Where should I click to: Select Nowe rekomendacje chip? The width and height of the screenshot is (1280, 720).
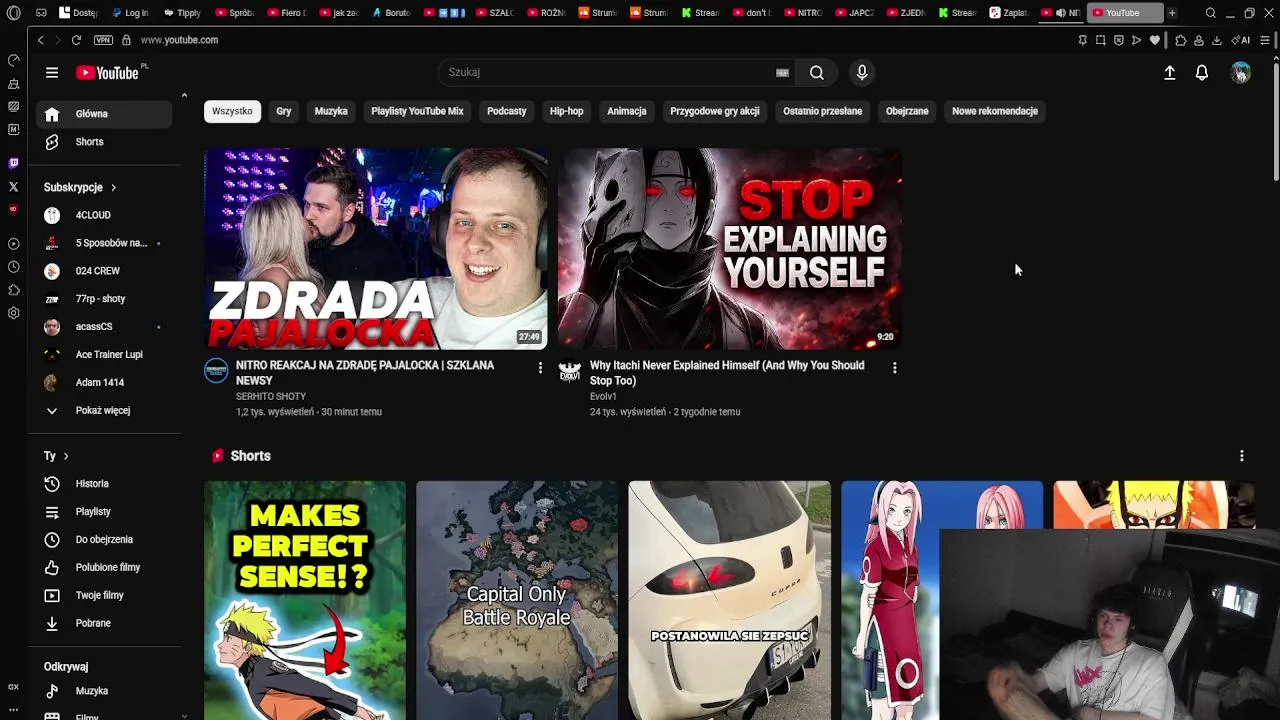995,111
